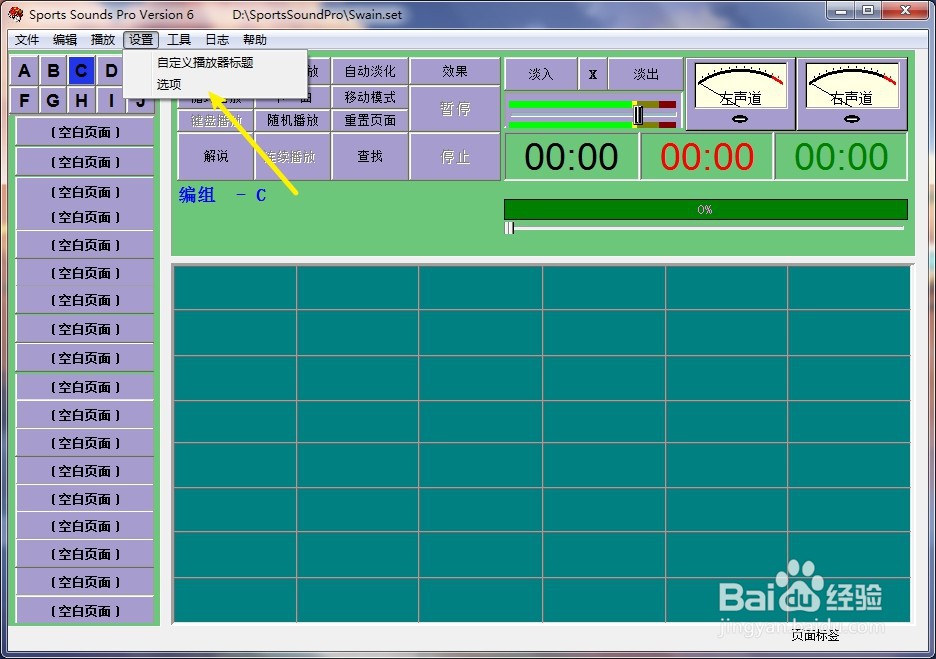Open the 播放 menu
The width and height of the screenshot is (936, 659).
point(103,40)
